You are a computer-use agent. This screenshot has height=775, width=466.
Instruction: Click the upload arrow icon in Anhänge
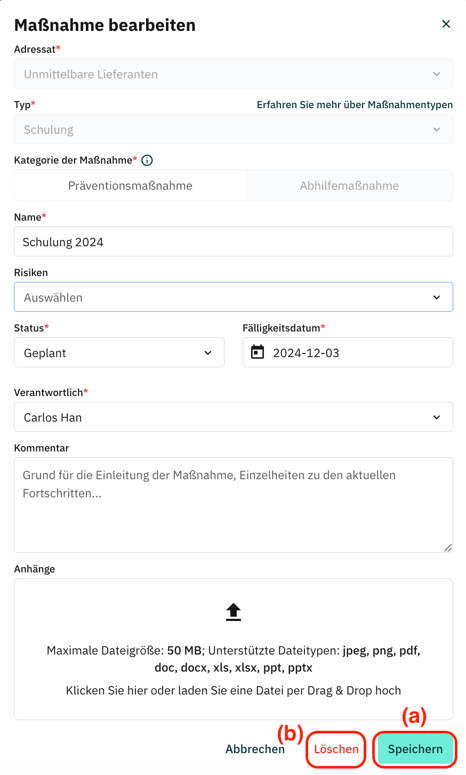(233, 612)
